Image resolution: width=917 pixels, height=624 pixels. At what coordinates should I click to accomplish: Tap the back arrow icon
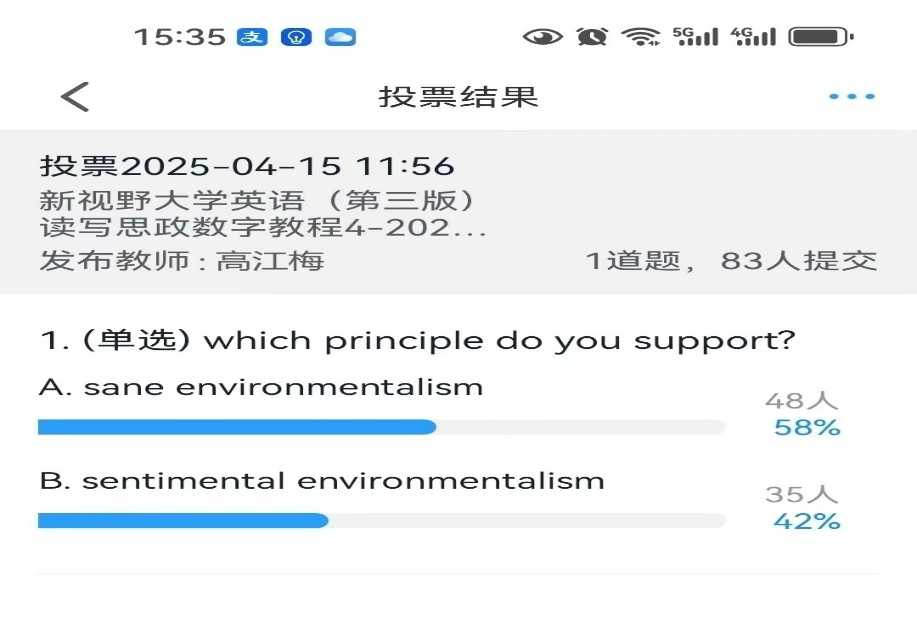tap(75, 97)
